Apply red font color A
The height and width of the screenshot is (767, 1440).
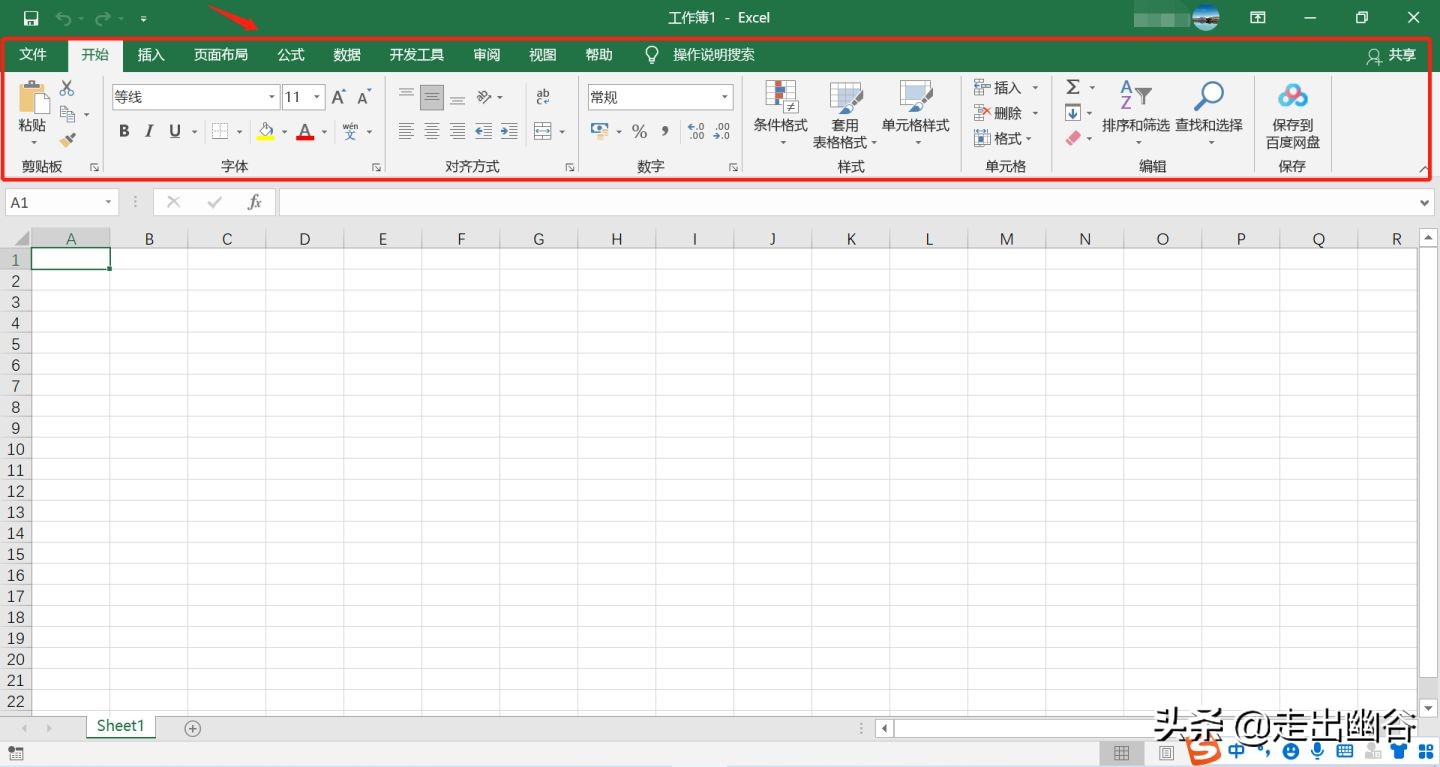306,131
